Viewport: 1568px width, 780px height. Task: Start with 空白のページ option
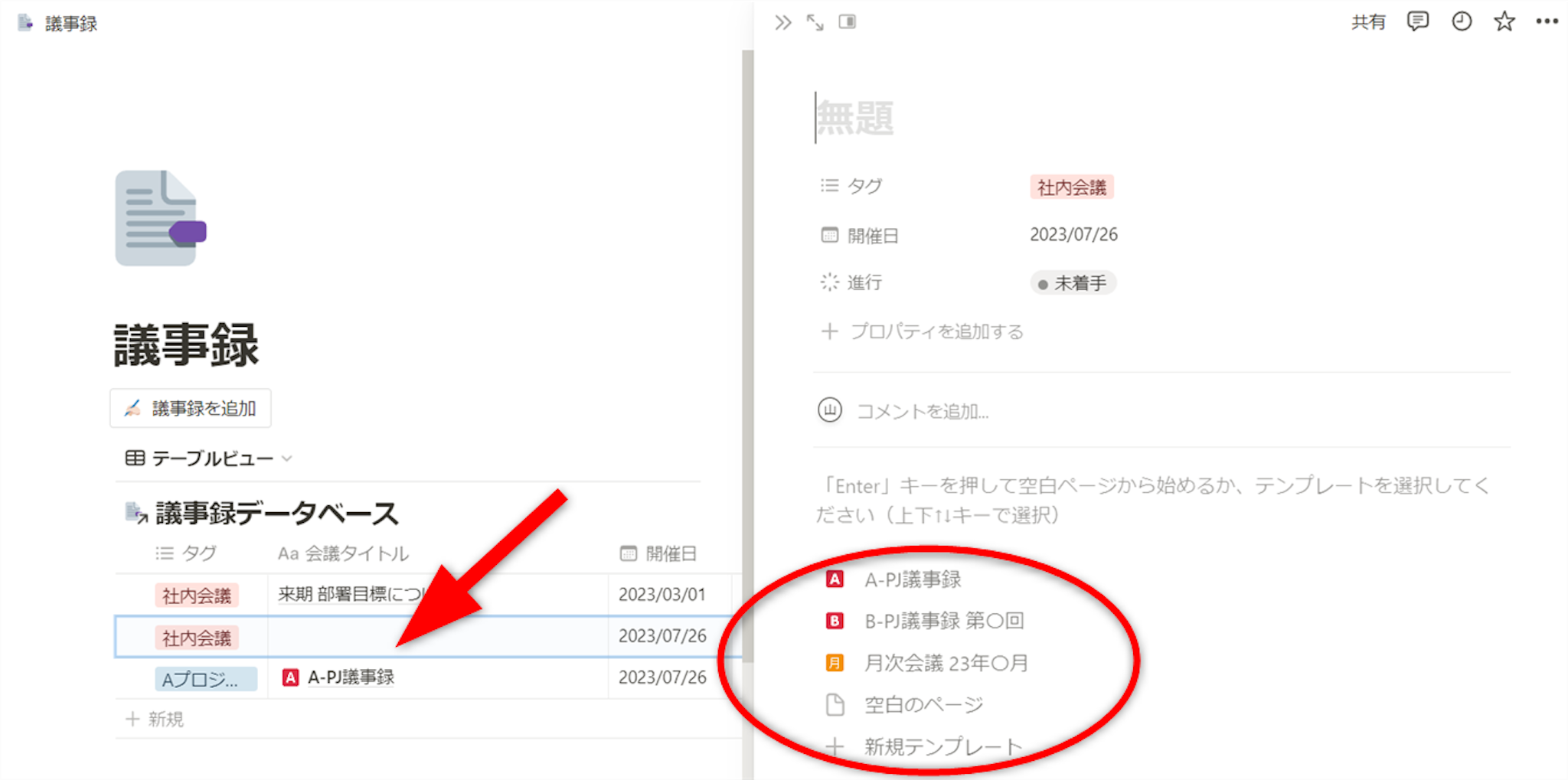pyautogui.click(x=923, y=705)
